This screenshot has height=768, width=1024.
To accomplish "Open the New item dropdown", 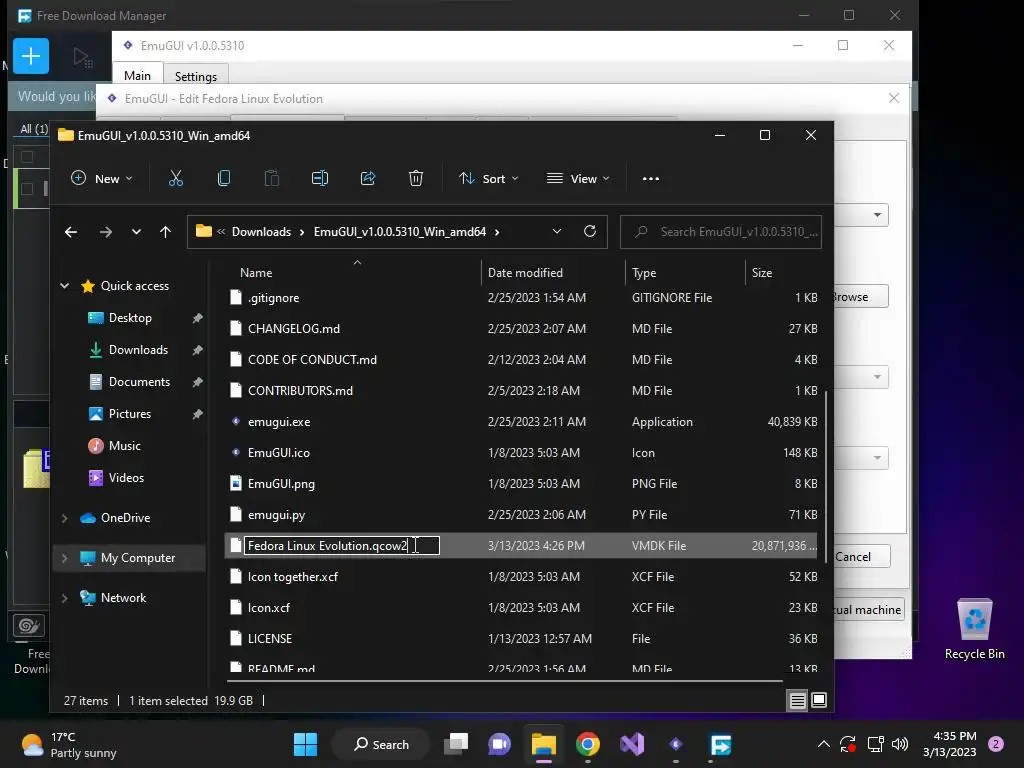I will tap(102, 178).
